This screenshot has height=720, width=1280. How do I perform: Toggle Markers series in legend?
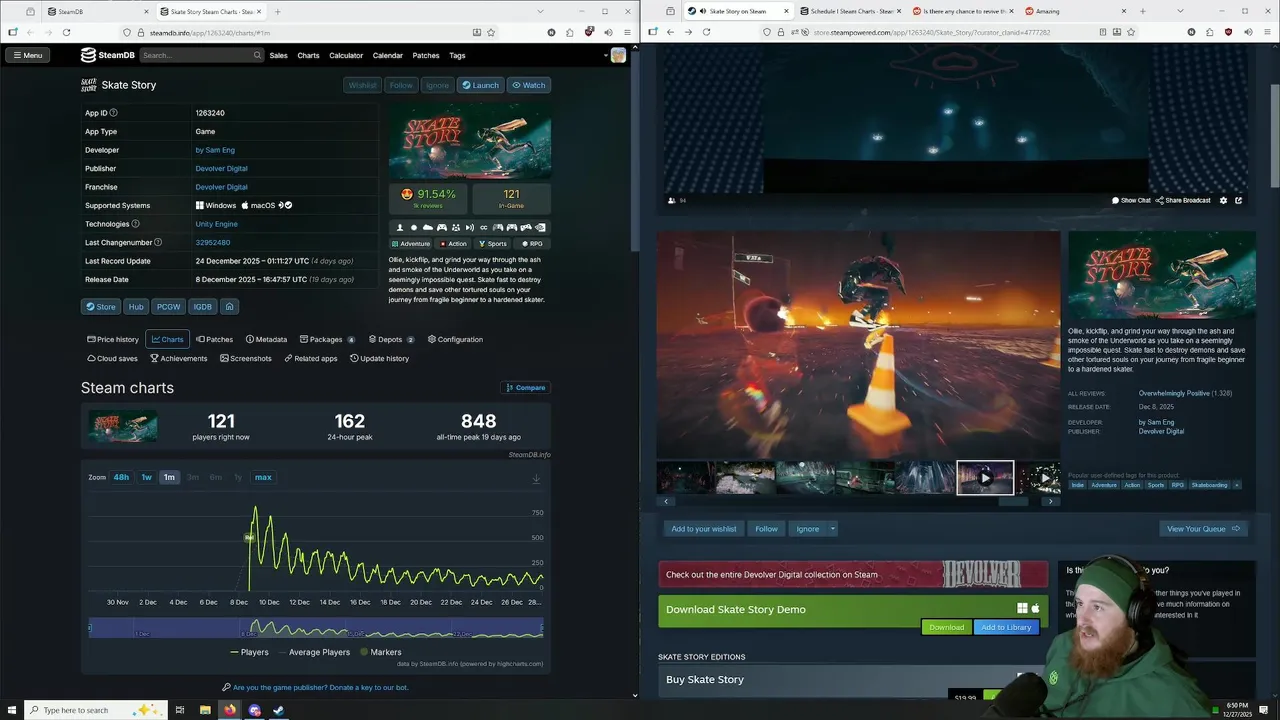pyautogui.click(x=380, y=652)
